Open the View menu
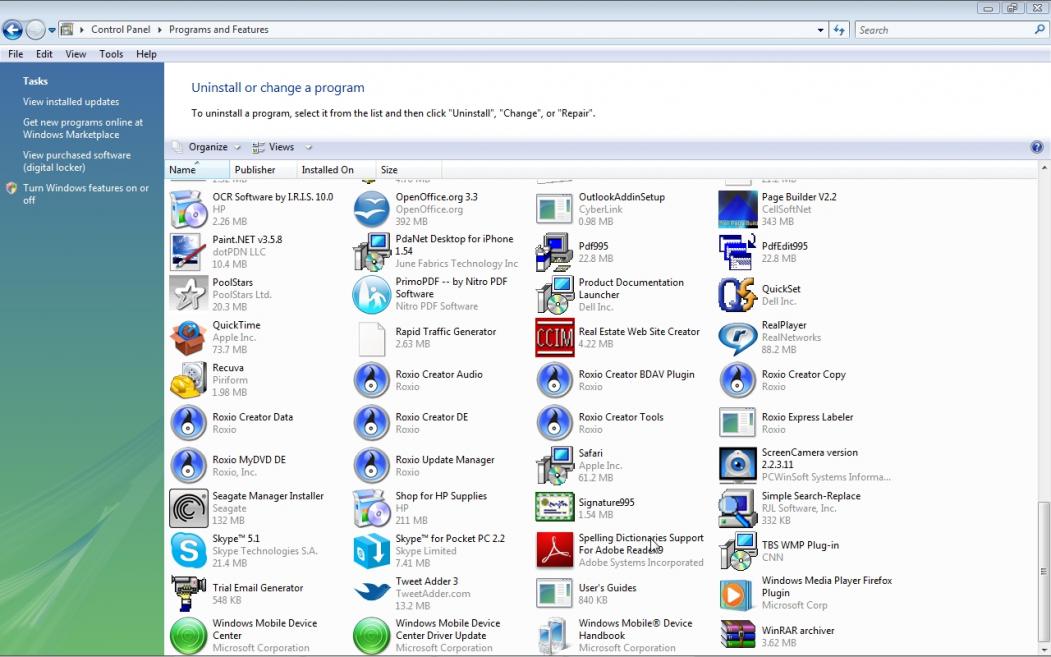The image size is (1051, 657). tap(76, 54)
